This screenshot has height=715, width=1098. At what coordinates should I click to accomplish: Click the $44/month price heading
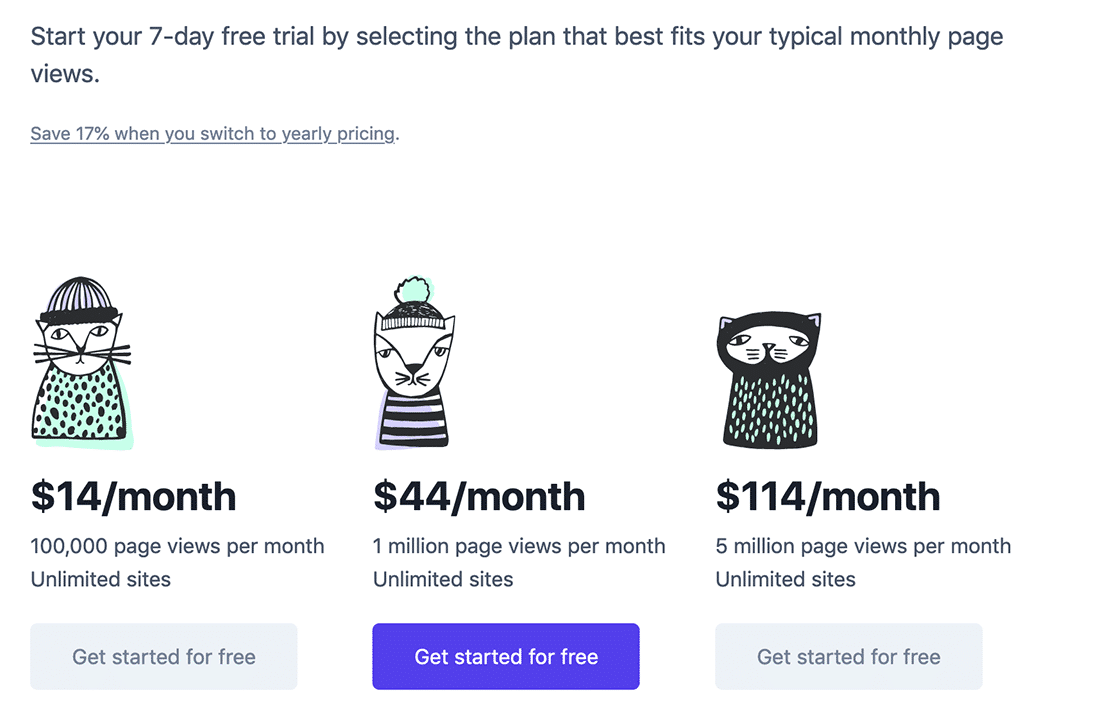(x=479, y=496)
